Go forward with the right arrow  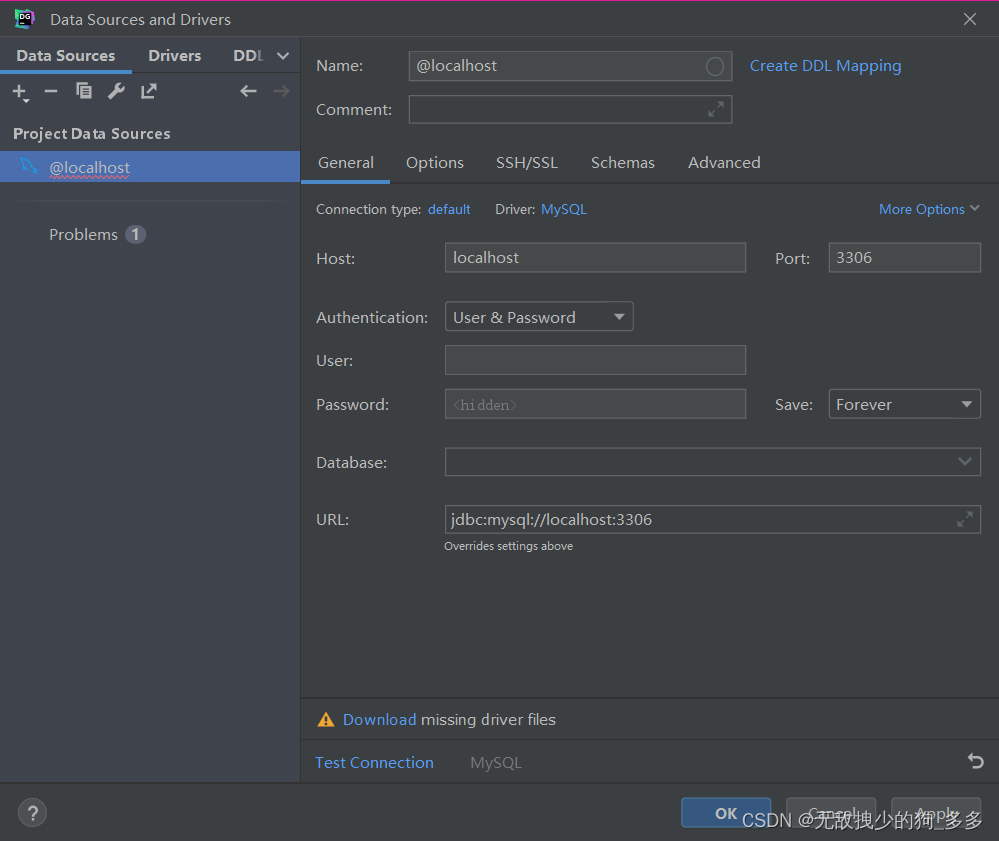tap(281, 91)
